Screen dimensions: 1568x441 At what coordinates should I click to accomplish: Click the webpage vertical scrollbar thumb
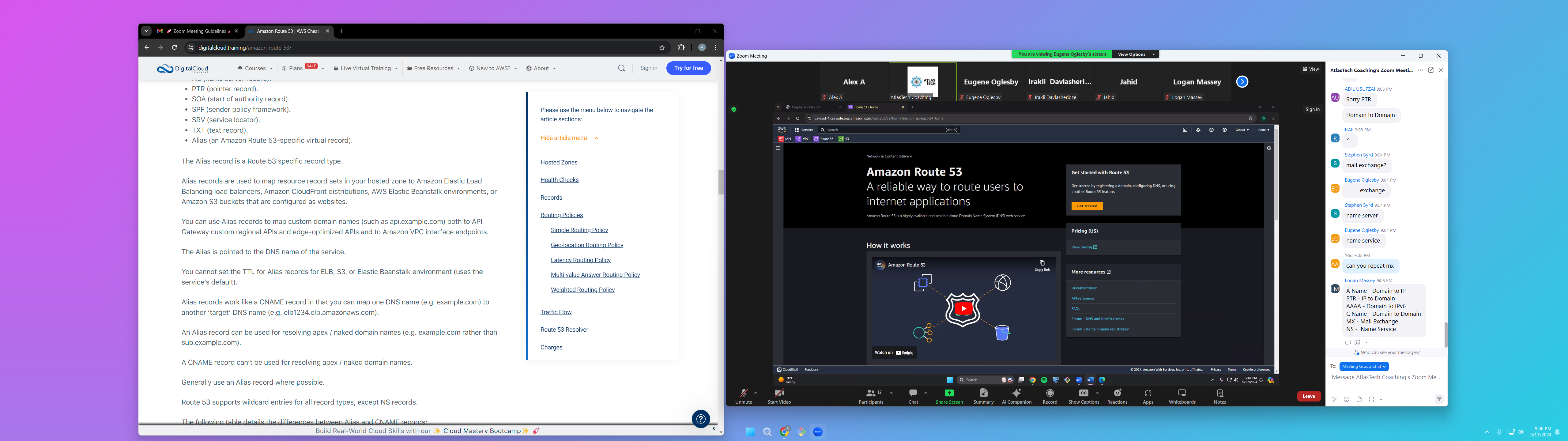721,182
